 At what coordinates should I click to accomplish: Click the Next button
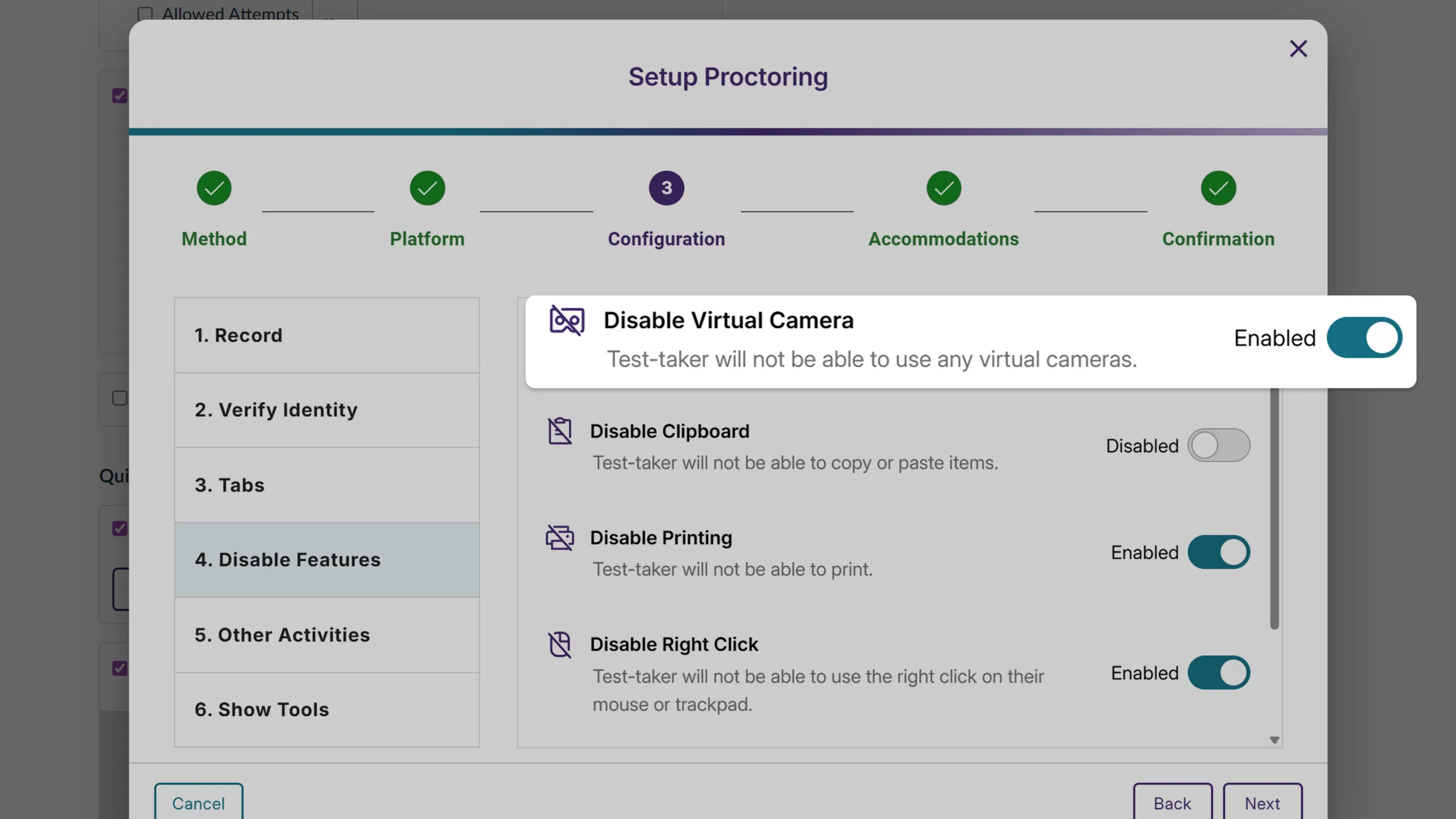[x=1261, y=803]
